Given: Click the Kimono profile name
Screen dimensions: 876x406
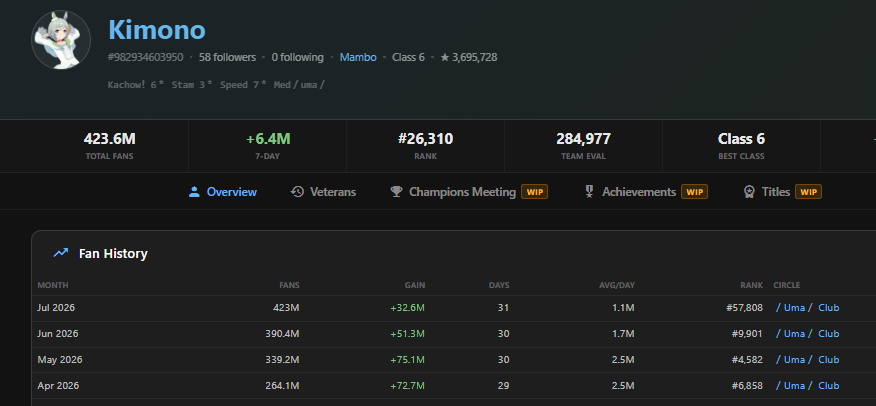Looking at the screenshot, I should [x=157, y=30].
